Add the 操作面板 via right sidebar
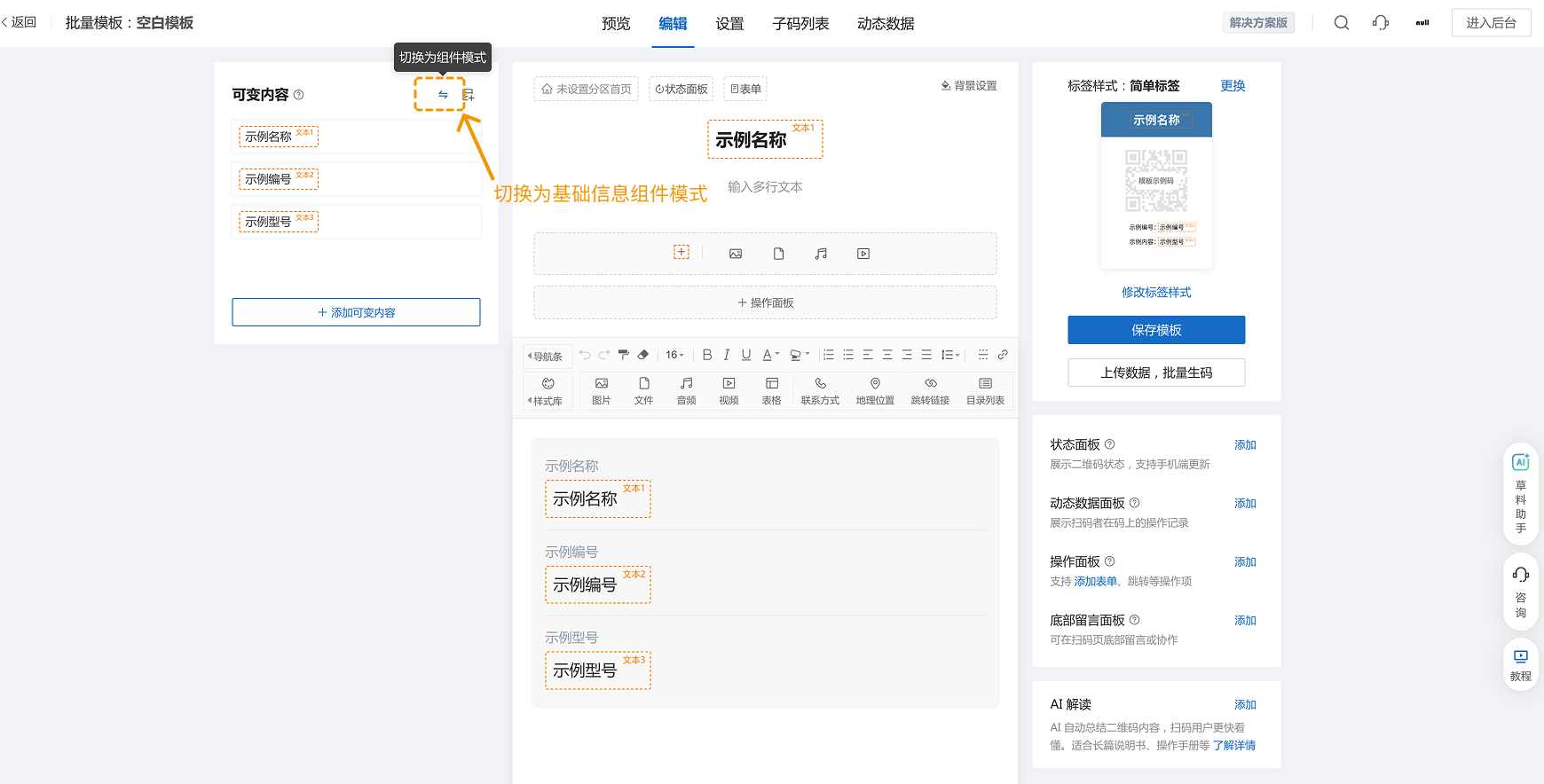The height and width of the screenshot is (784, 1544). click(x=1245, y=562)
